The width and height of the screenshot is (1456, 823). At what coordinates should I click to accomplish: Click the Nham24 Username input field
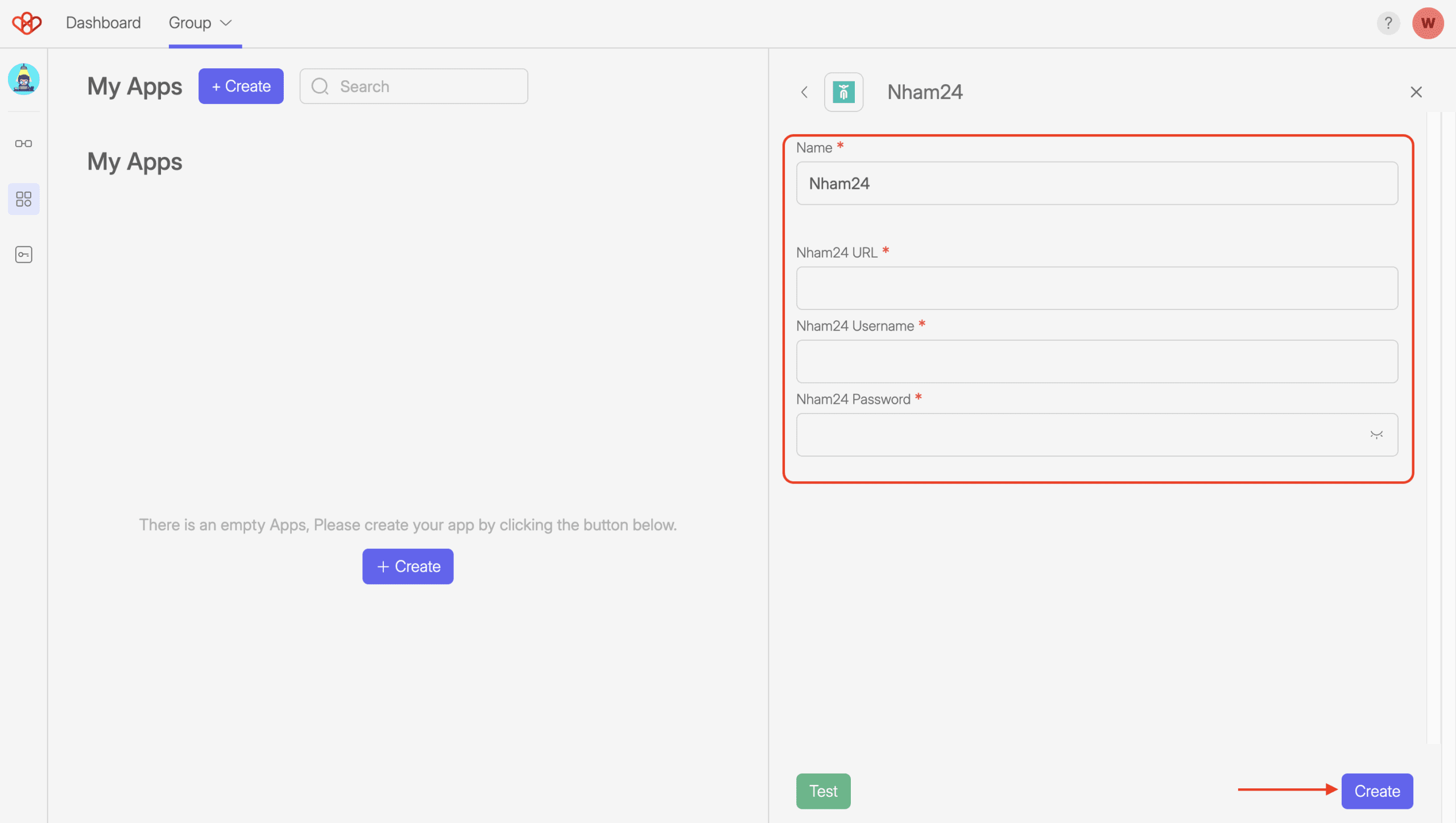coord(1097,362)
